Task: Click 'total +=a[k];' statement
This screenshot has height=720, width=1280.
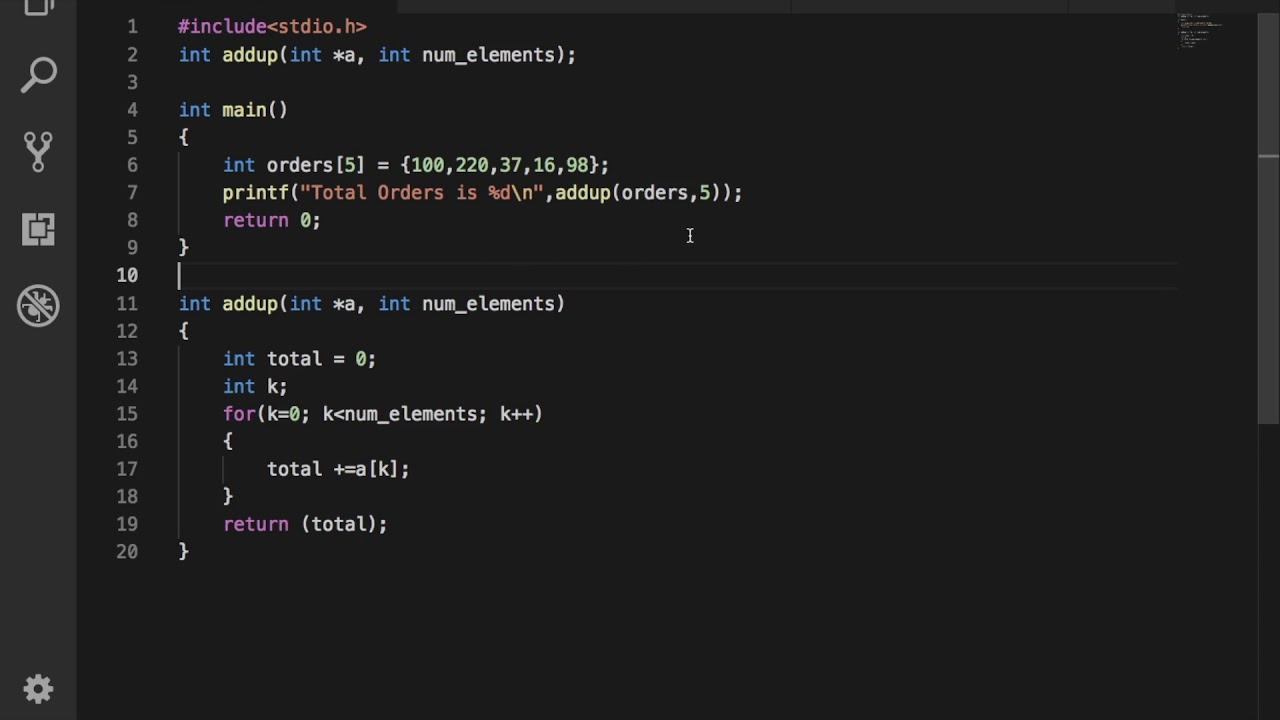Action: tap(338, 469)
